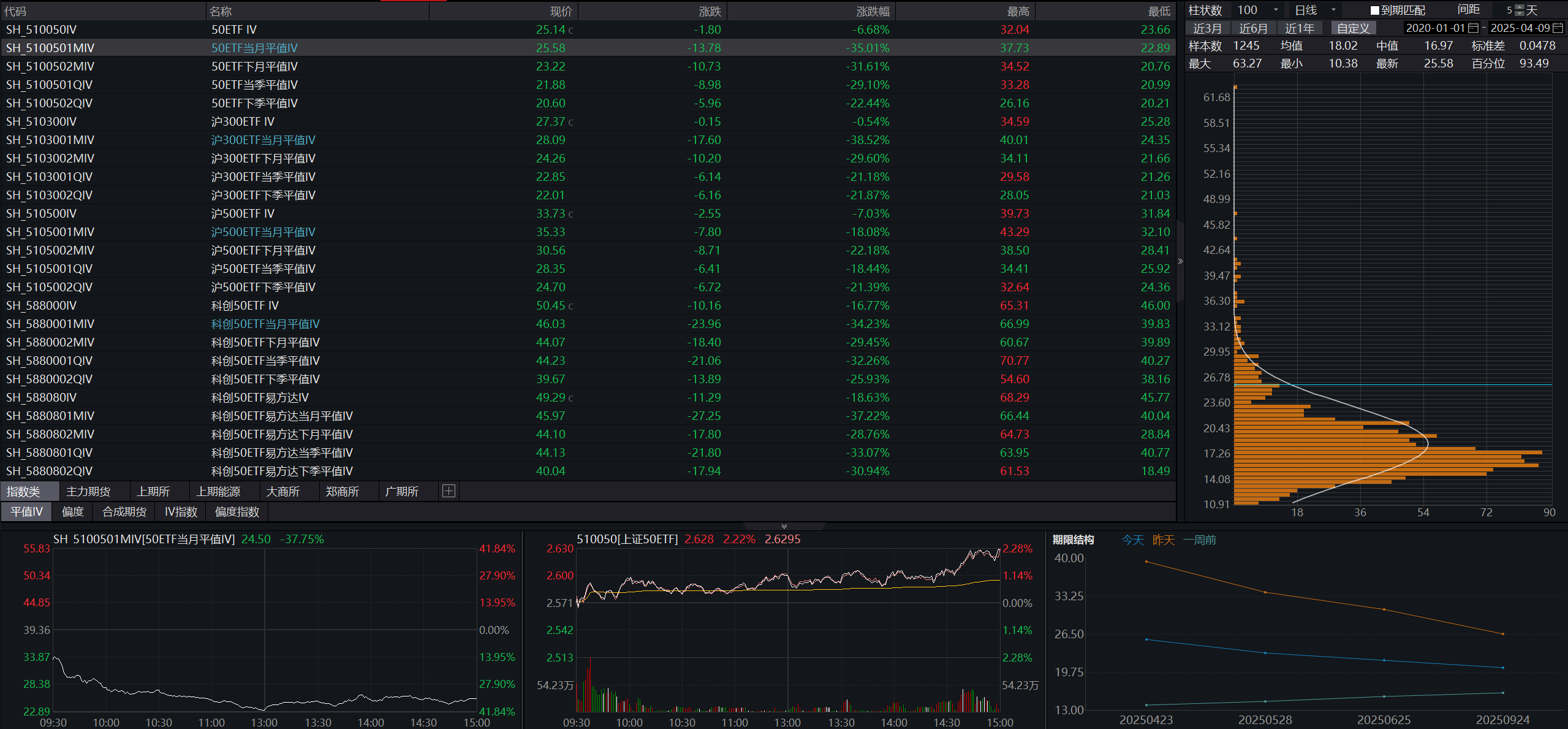Collapse the right panel with chevron arrow
1568x729 pixels.
click(1180, 261)
